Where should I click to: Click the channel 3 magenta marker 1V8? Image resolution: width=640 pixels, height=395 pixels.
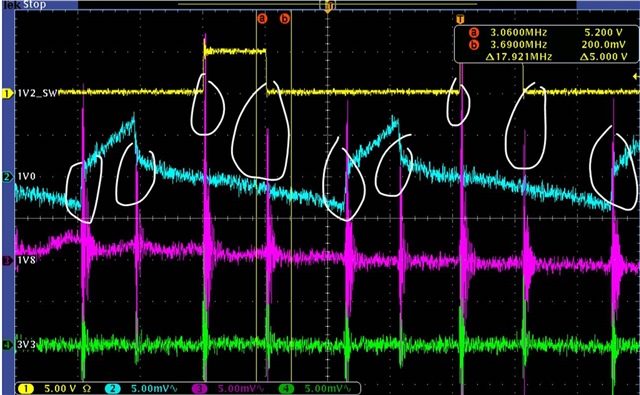20,260
